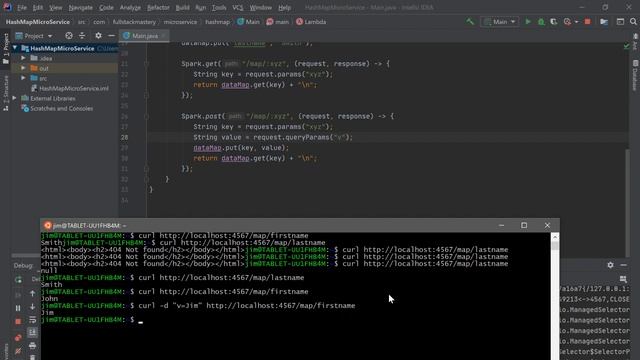Expand the out folder
The image size is (640, 360).
click(x=23, y=68)
